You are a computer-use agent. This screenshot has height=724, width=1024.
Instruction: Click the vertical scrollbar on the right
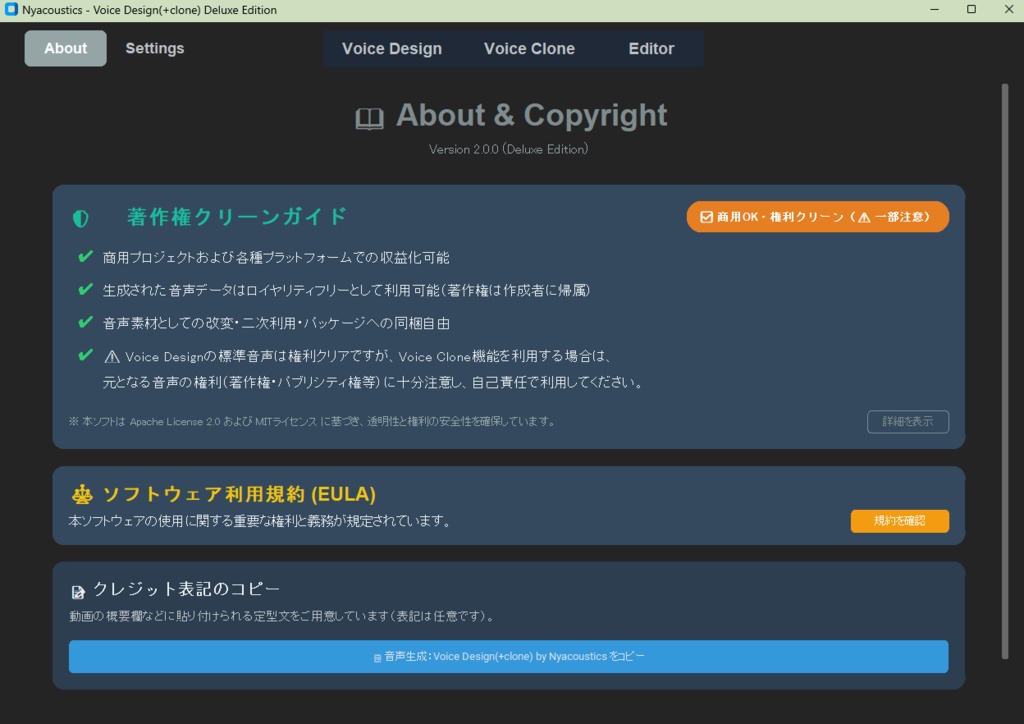pos(1005,371)
